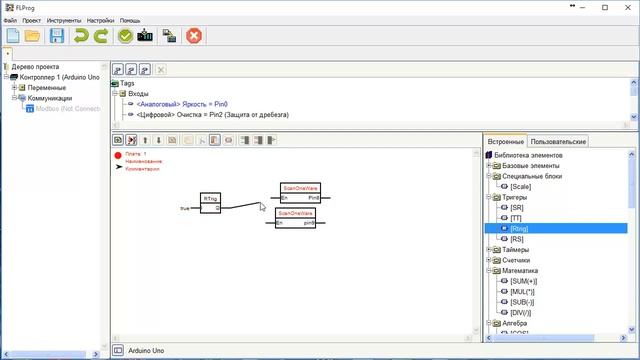
Task: Click the greyed-out X button in the tags toolbar
Action: click(161, 70)
